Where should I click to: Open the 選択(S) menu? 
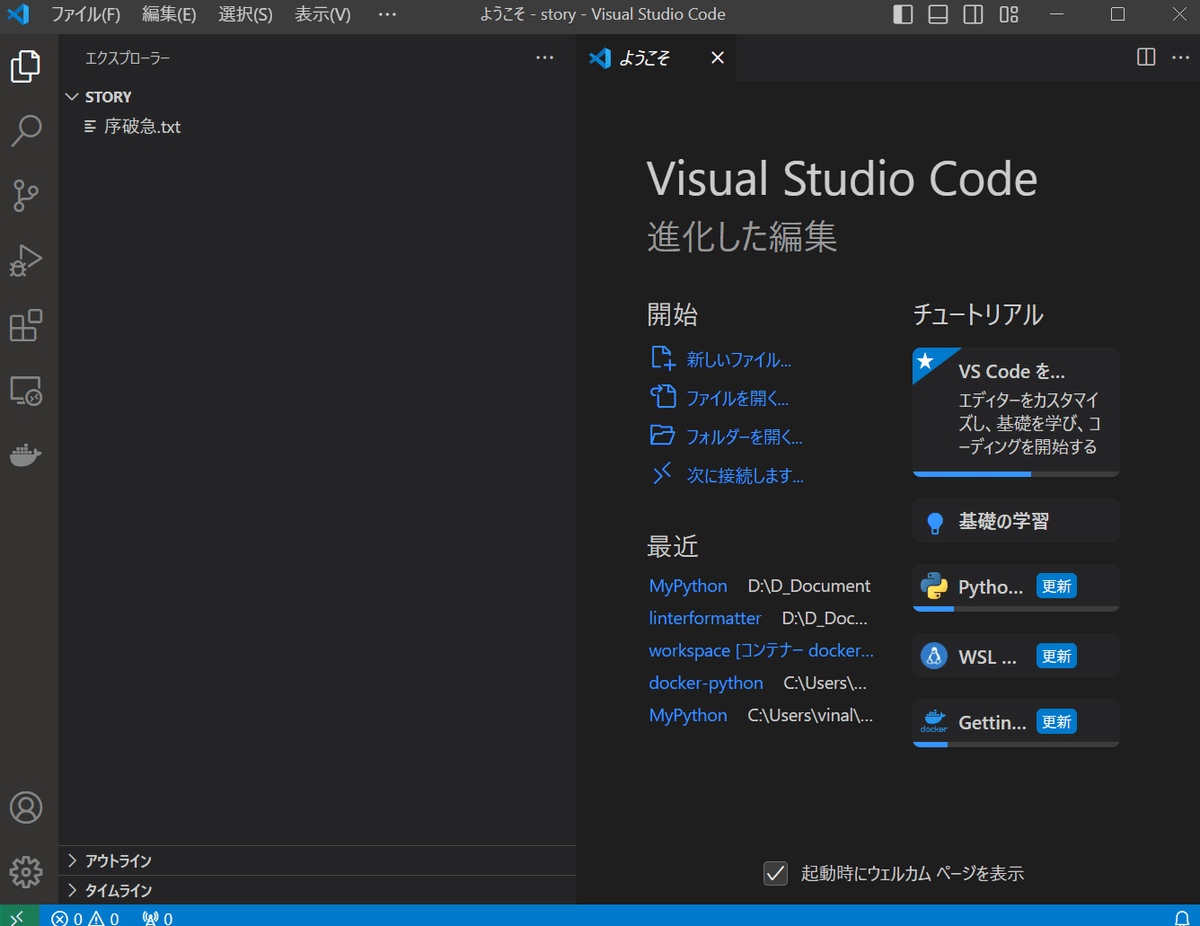click(x=246, y=15)
